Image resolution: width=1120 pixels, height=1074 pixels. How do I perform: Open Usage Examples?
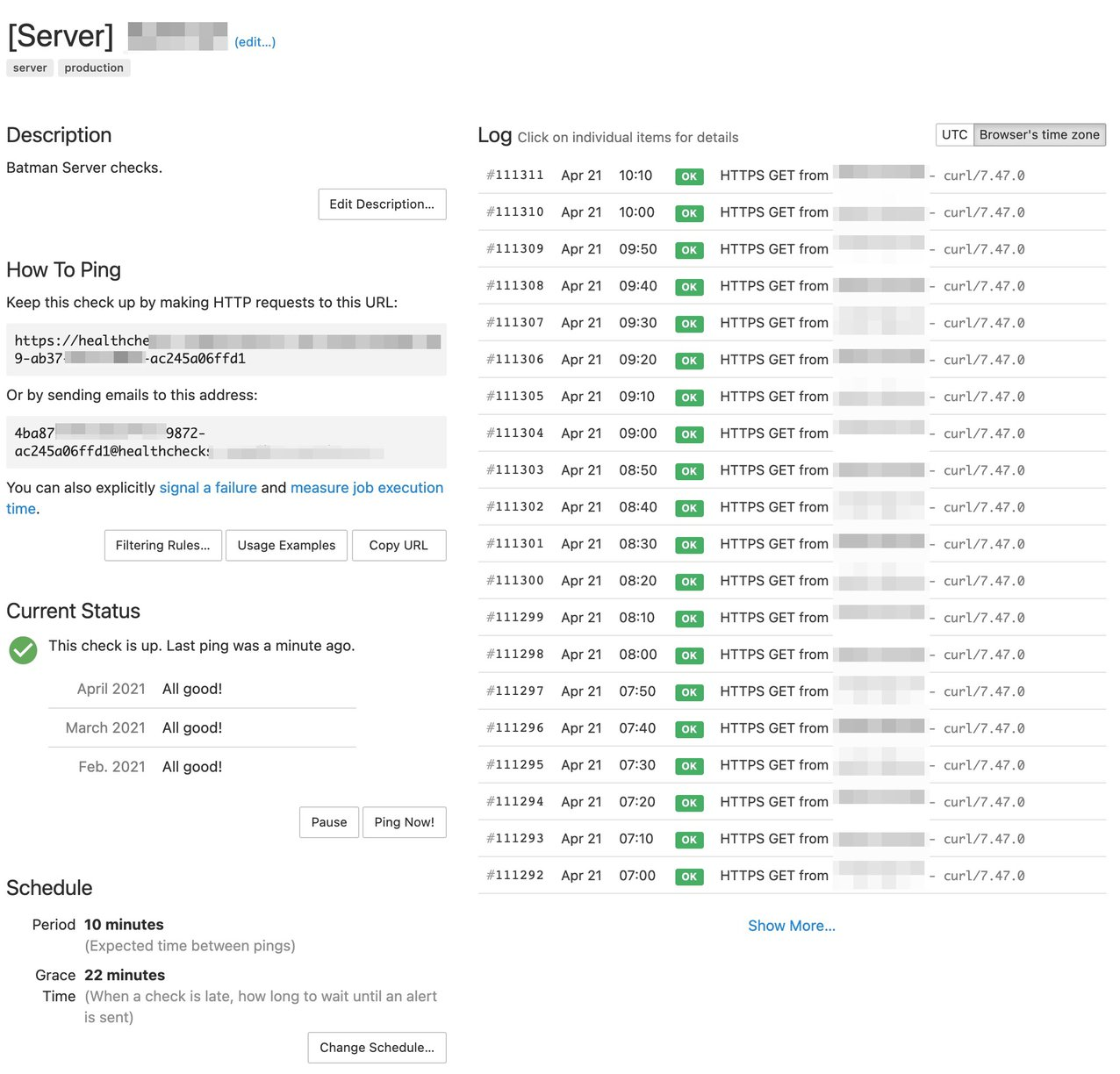(286, 545)
